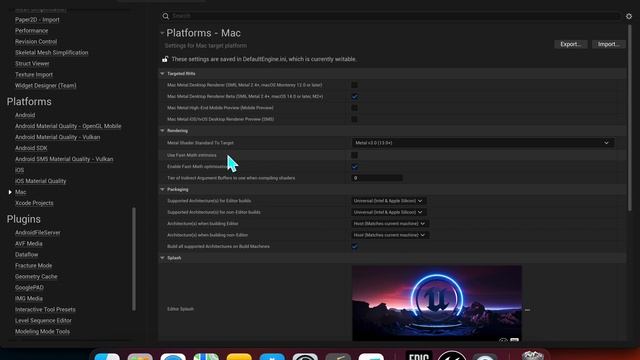
Task: Click the lock icon beside DefaultEngine.ini message
Action: pos(165,59)
